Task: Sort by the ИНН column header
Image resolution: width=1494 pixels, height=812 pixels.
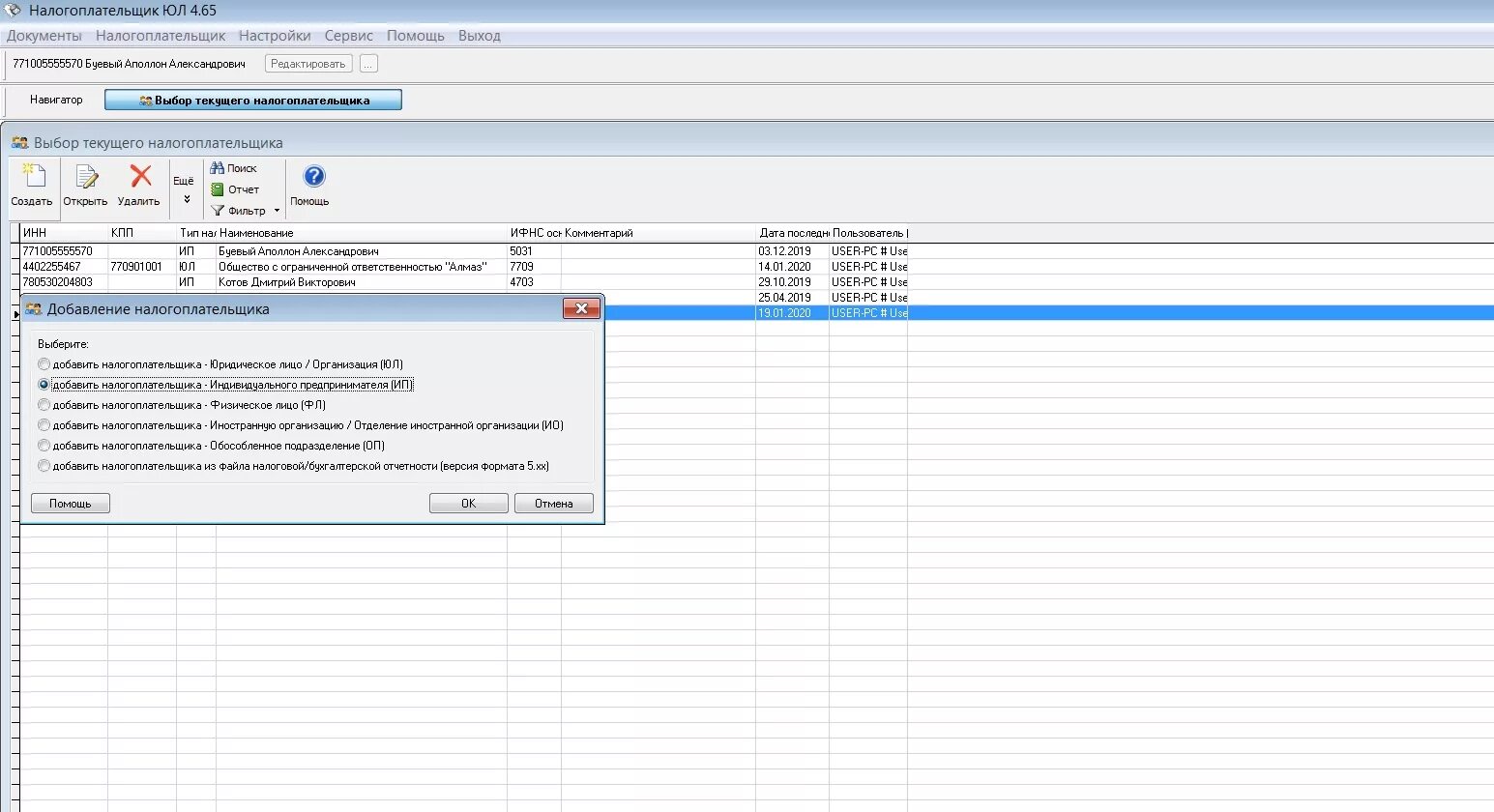Action: [64, 233]
